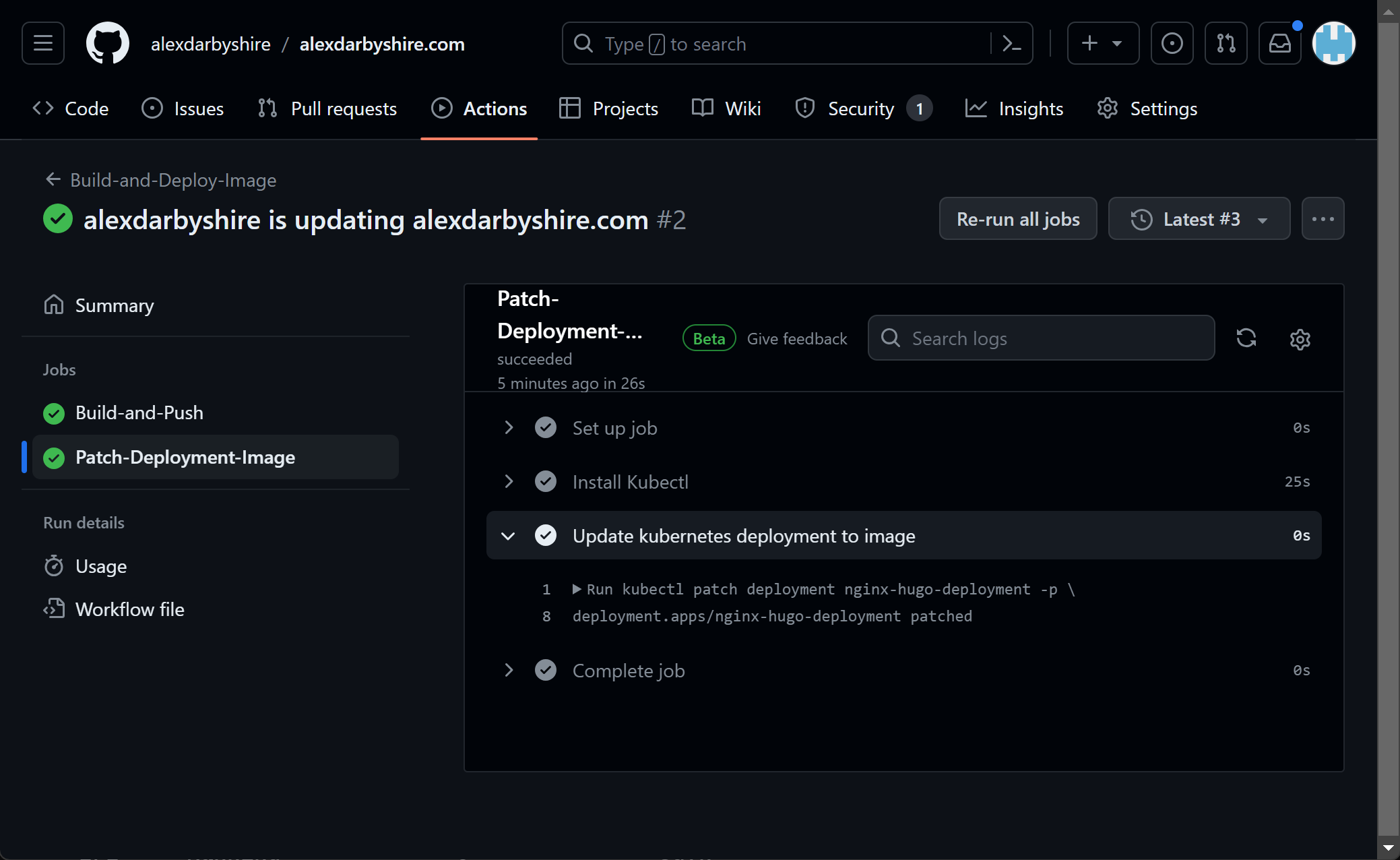Viewport: 1400px width, 860px height.
Task: Go to the GitHub homepage logo
Action: [x=108, y=44]
